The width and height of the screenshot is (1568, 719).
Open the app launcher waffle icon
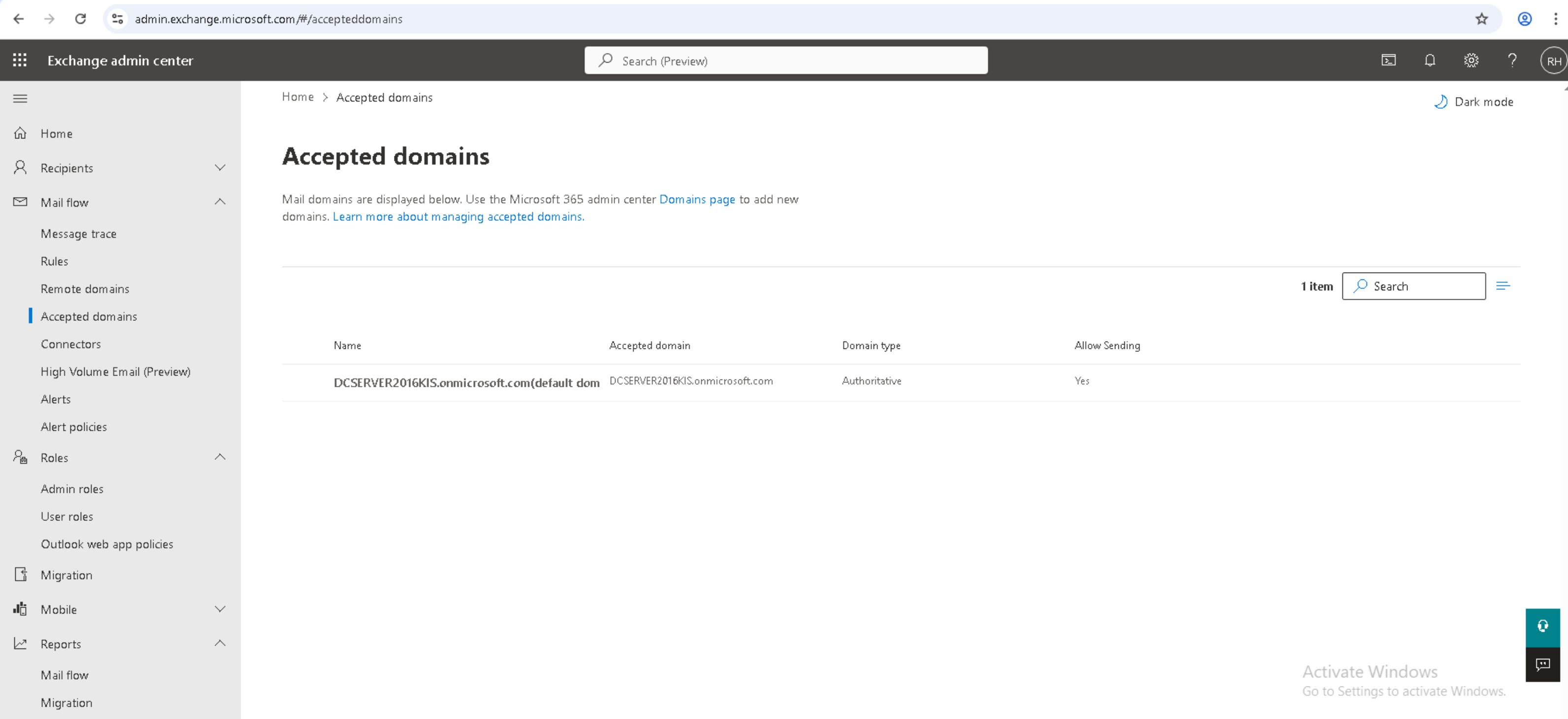[20, 60]
